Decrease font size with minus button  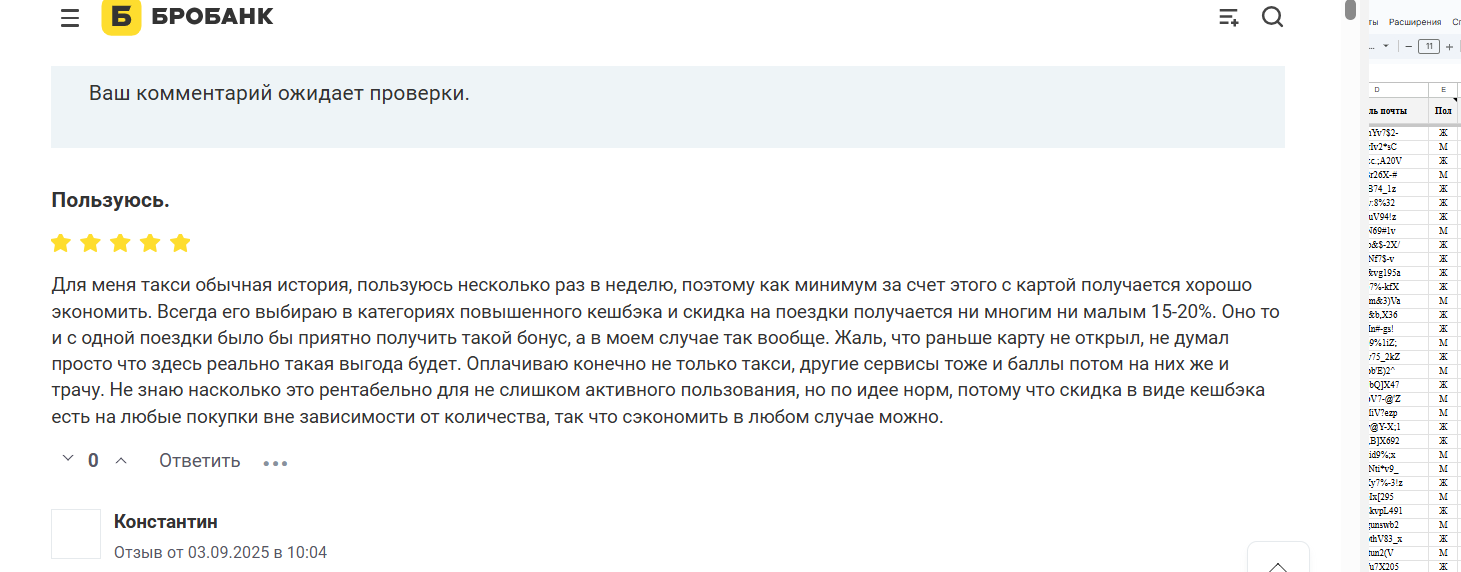pyautogui.click(x=1409, y=47)
